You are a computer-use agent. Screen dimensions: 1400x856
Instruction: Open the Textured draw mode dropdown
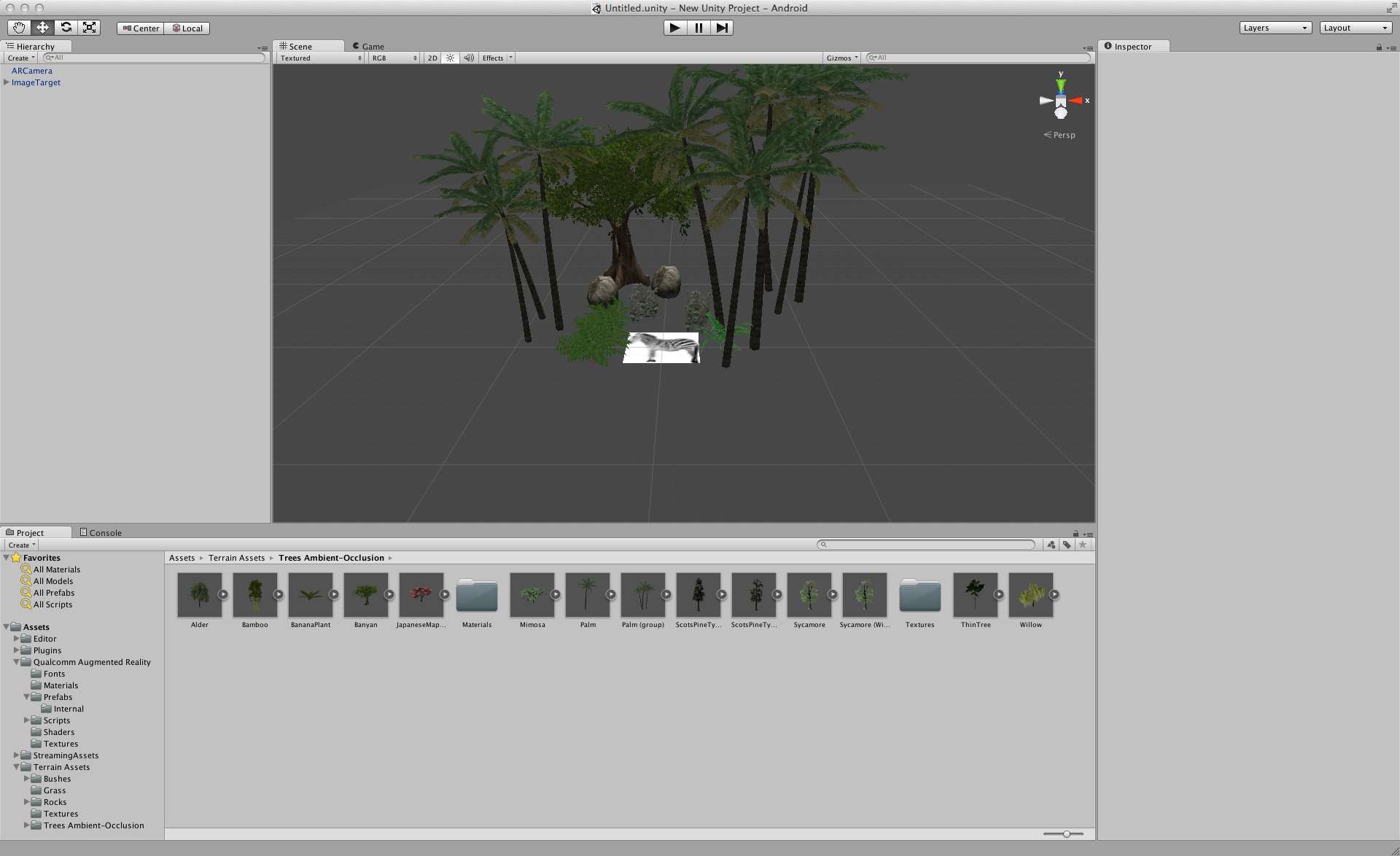(x=320, y=58)
